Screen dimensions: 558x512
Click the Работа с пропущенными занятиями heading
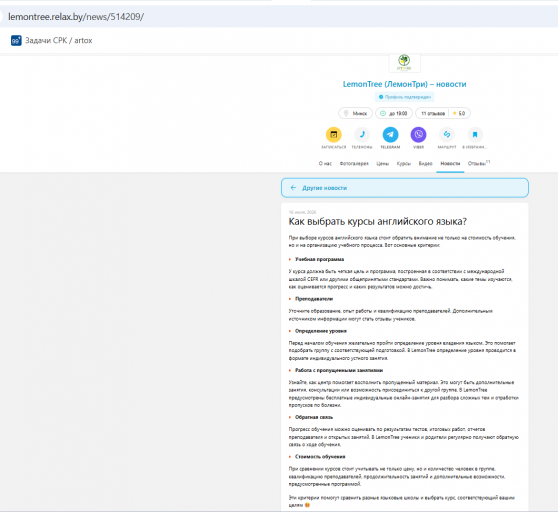click(x=339, y=370)
